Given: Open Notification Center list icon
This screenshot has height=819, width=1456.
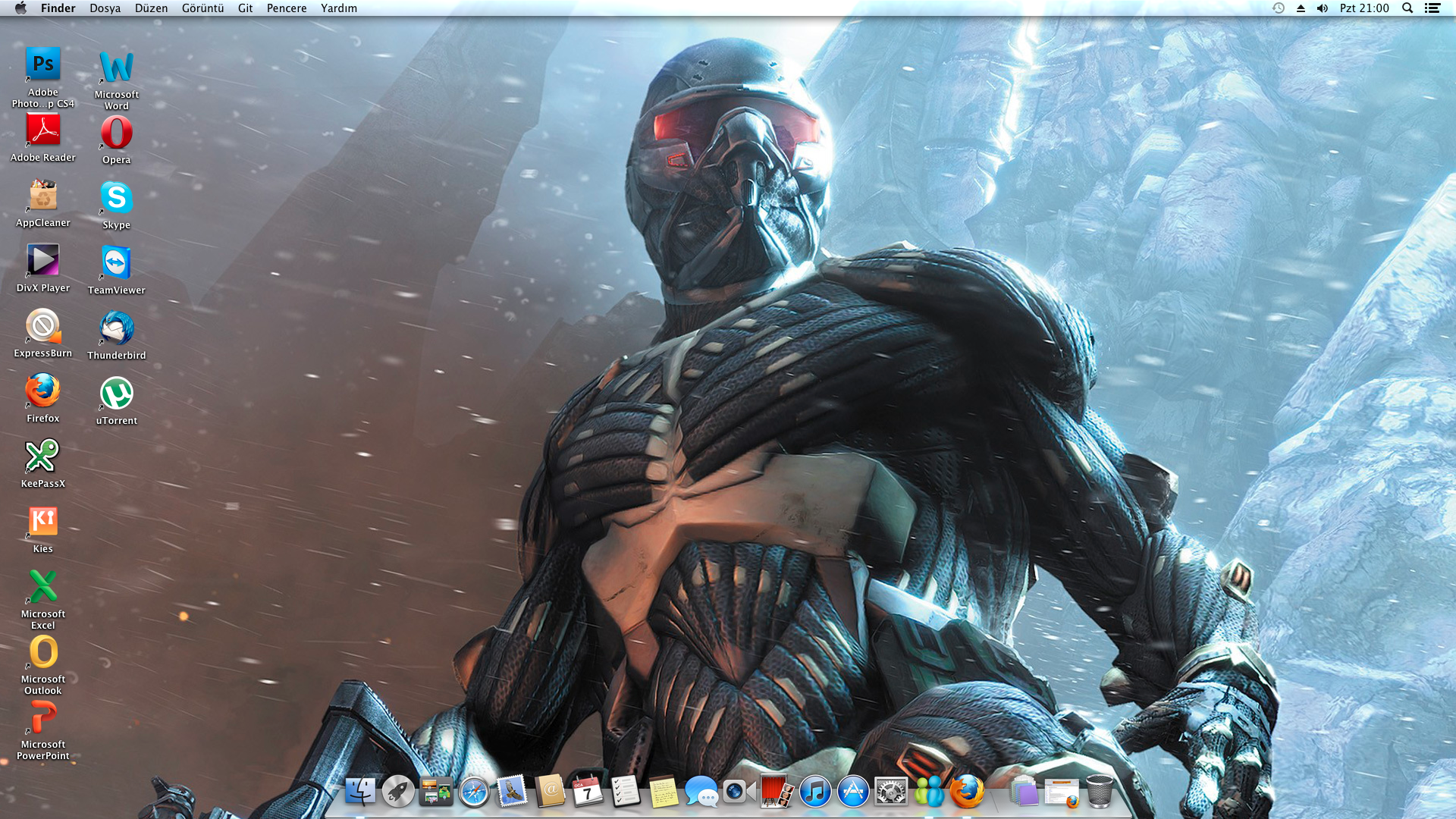Looking at the screenshot, I should pyautogui.click(x=1432, y=8).
